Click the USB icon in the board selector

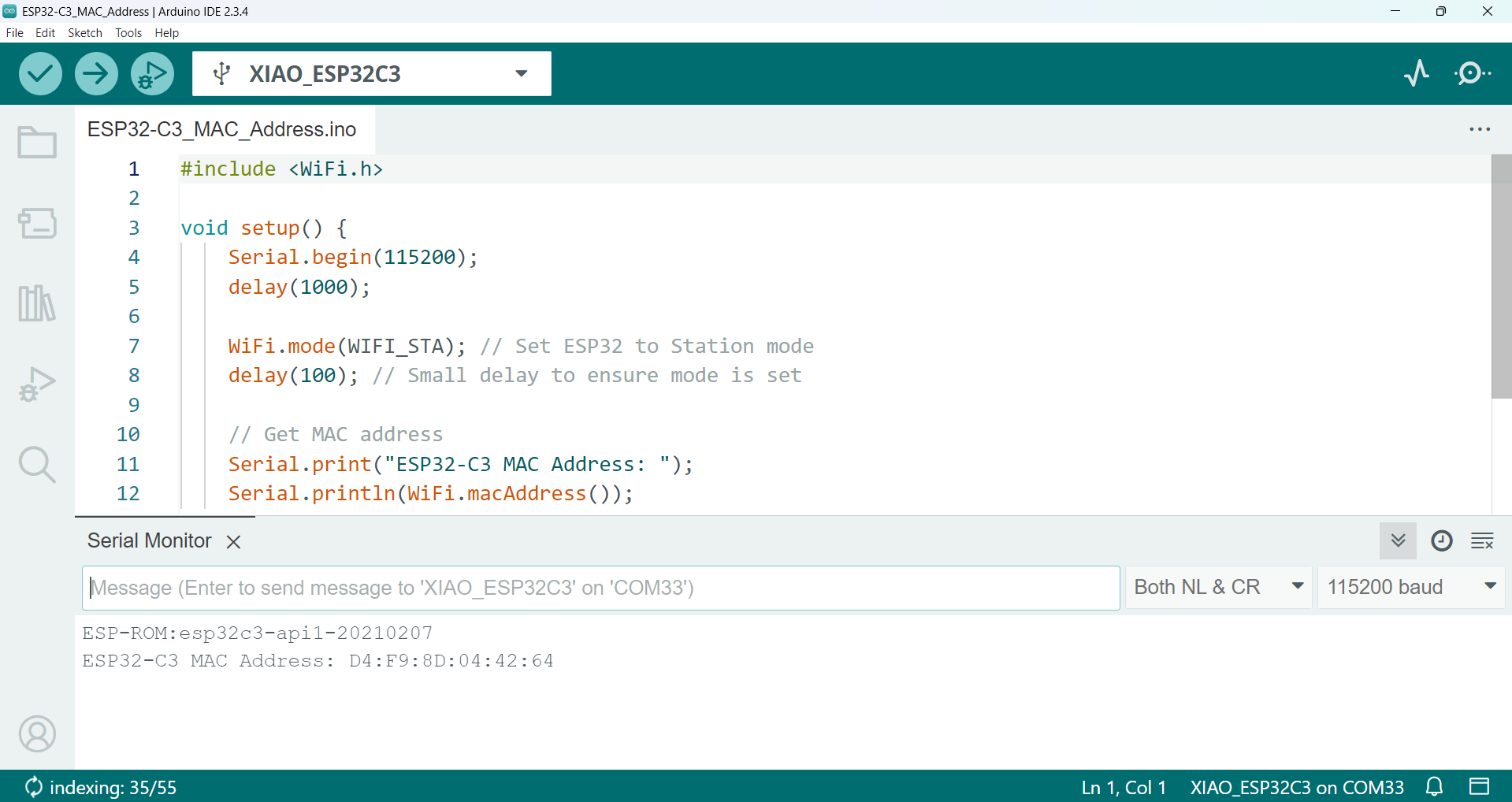pyautogui.click(x=222, y=73)
